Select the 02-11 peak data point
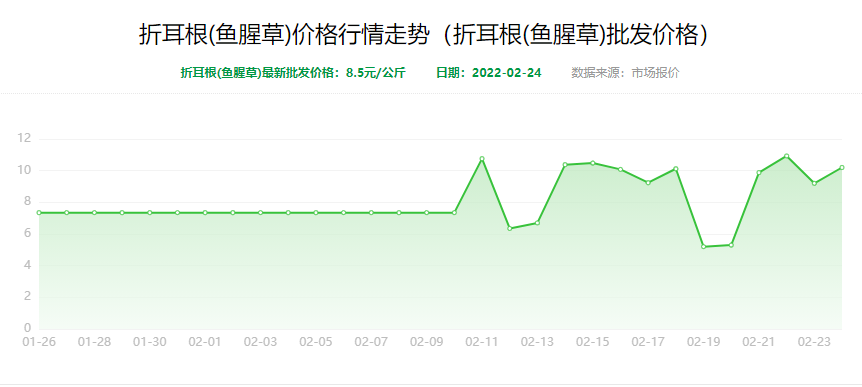The height and width of the screenshot is (387, 862). (x=482, y=159)
